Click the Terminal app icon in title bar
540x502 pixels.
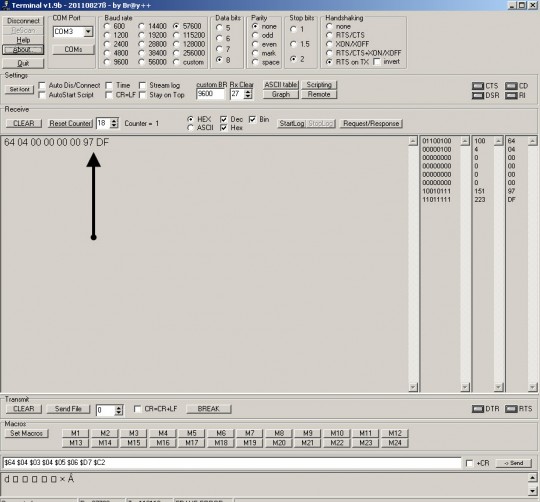tap(6, 5)
